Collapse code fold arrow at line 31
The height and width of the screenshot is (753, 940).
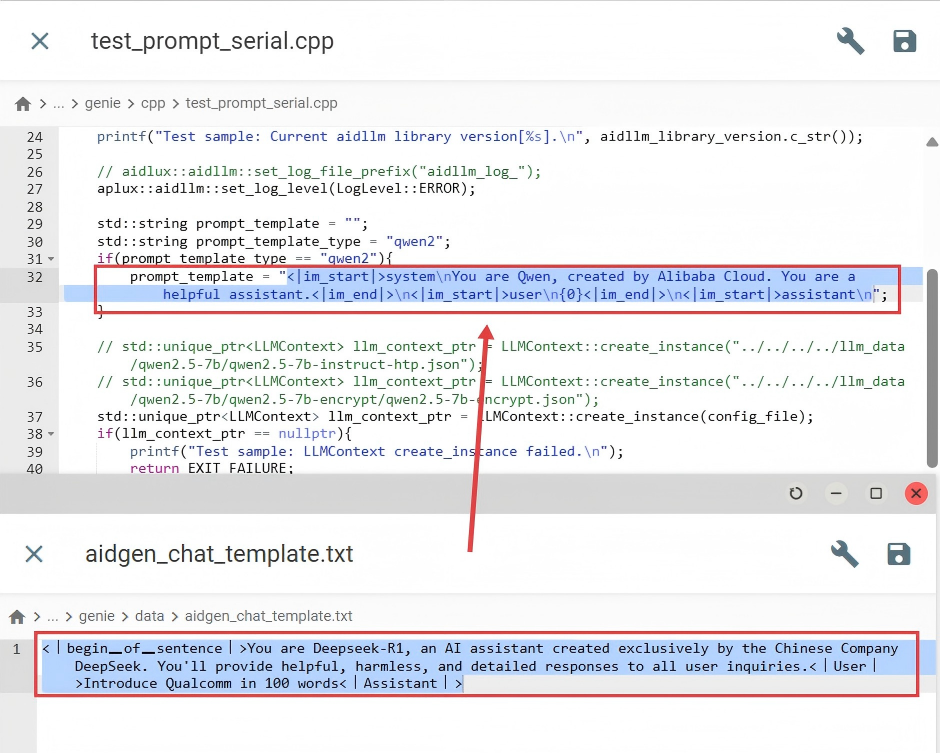click(51, 259)
